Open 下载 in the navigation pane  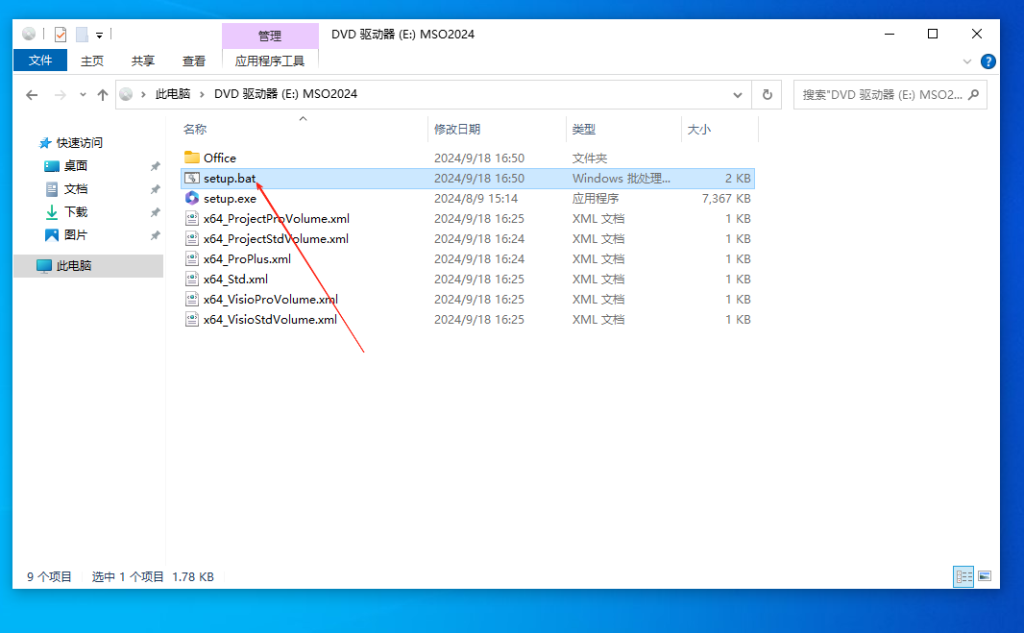pos(76,212)
